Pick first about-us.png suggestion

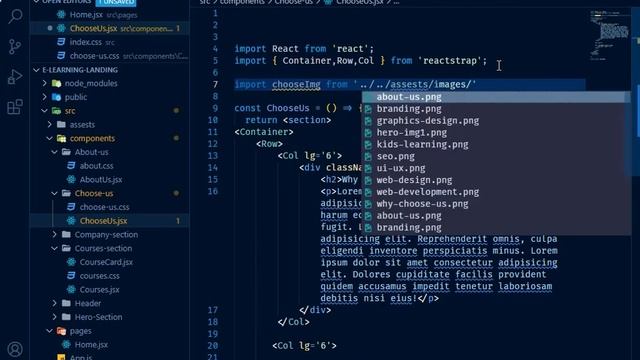pyautogui.click(x=496, y=97)
